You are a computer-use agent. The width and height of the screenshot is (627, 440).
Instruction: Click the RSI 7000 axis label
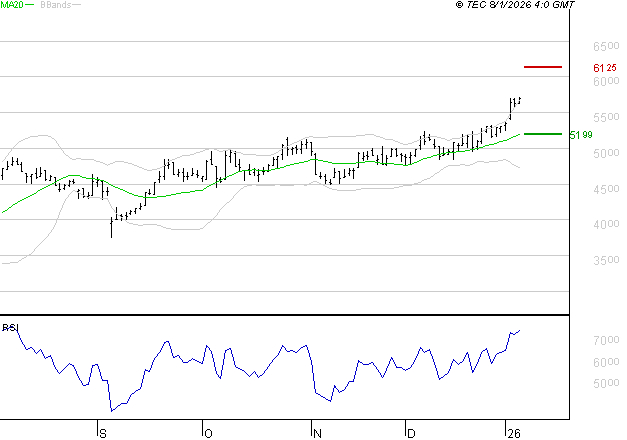[606, 340]
